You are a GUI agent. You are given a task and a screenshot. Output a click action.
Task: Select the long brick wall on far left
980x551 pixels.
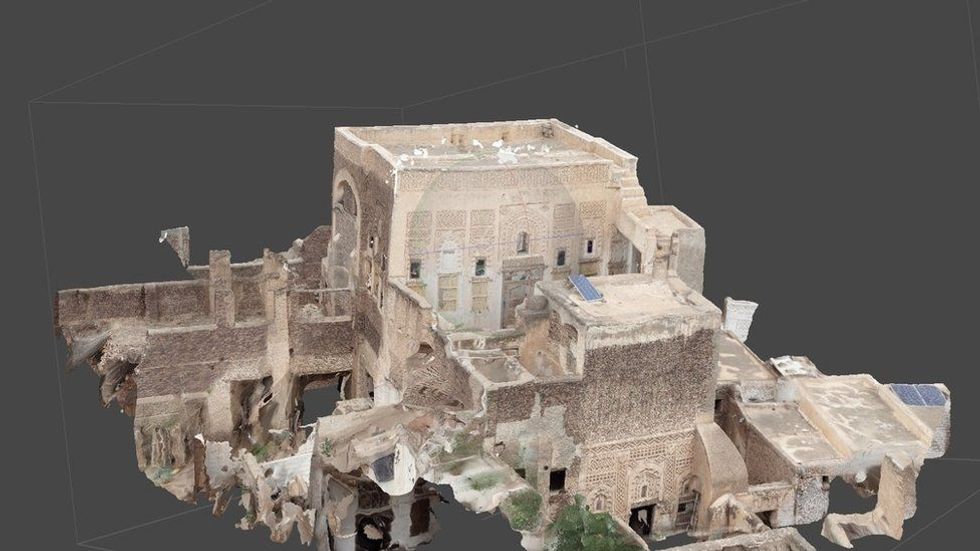pos(130,301)
